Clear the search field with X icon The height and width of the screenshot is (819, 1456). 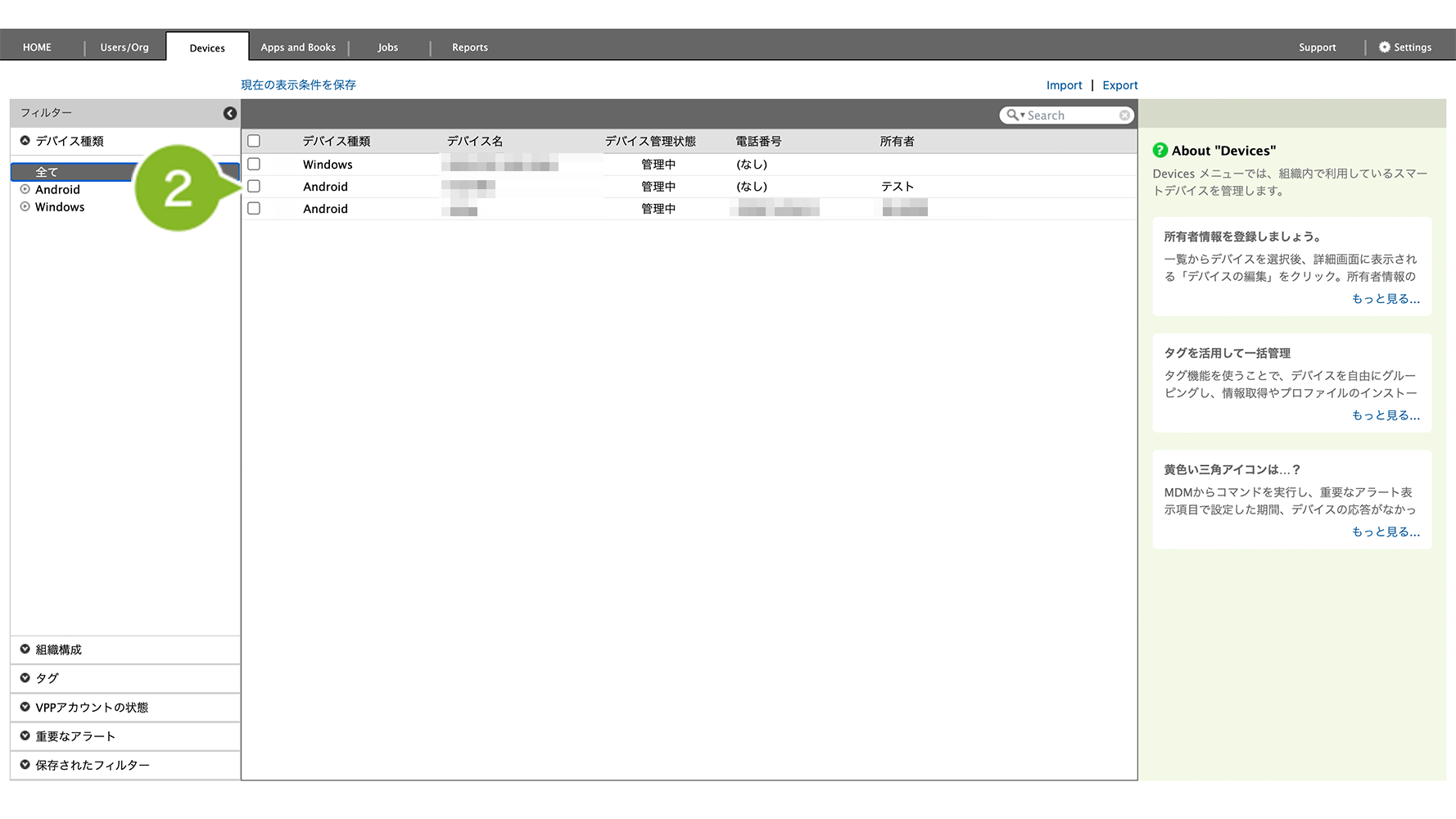click(1125, 115)
